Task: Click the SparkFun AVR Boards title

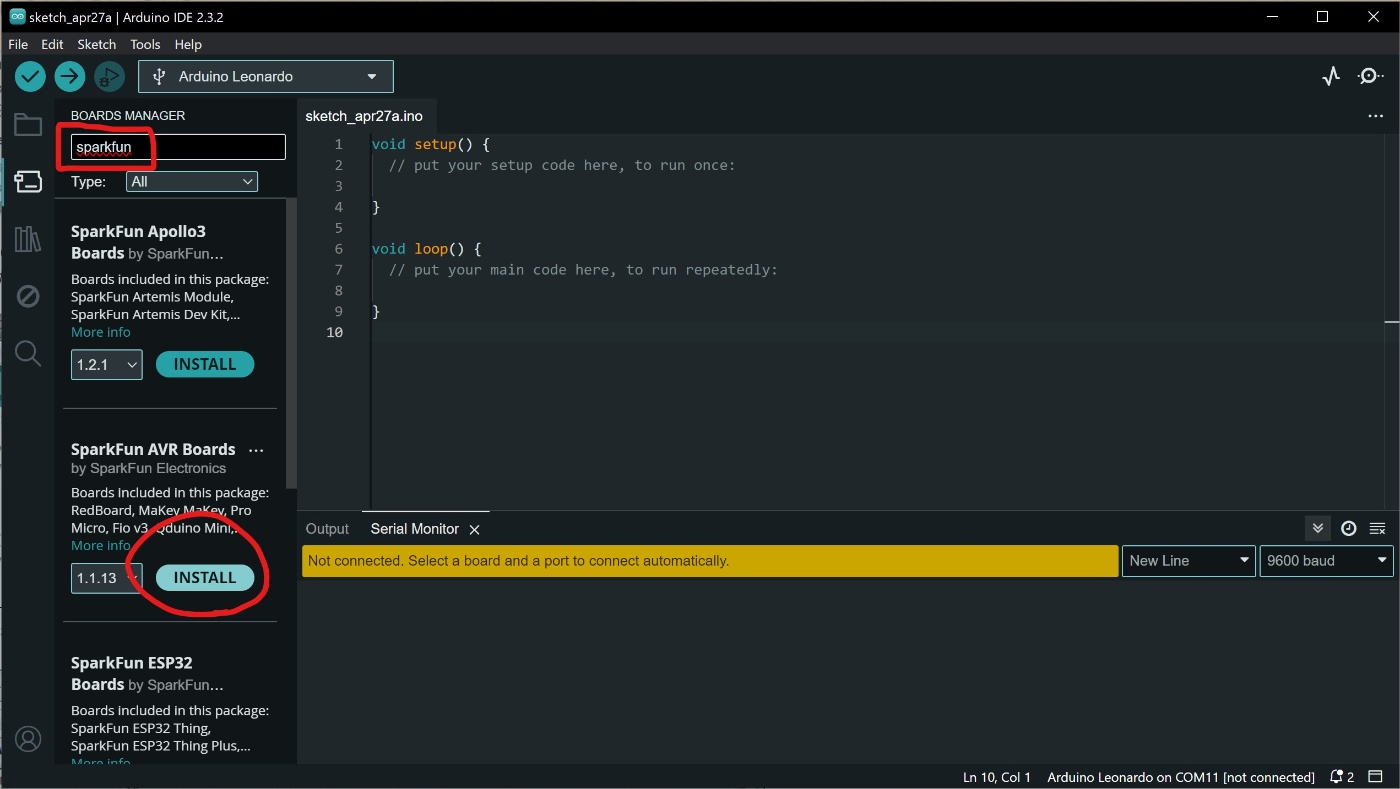Action: click(153, 450)
